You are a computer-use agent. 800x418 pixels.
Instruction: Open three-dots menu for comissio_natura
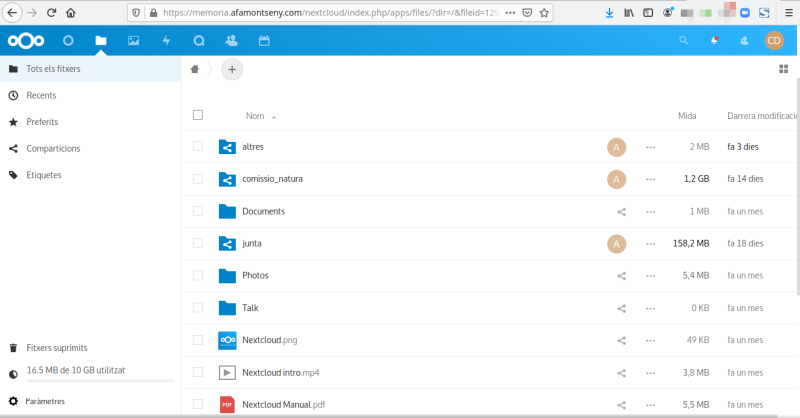pos(651,180)
